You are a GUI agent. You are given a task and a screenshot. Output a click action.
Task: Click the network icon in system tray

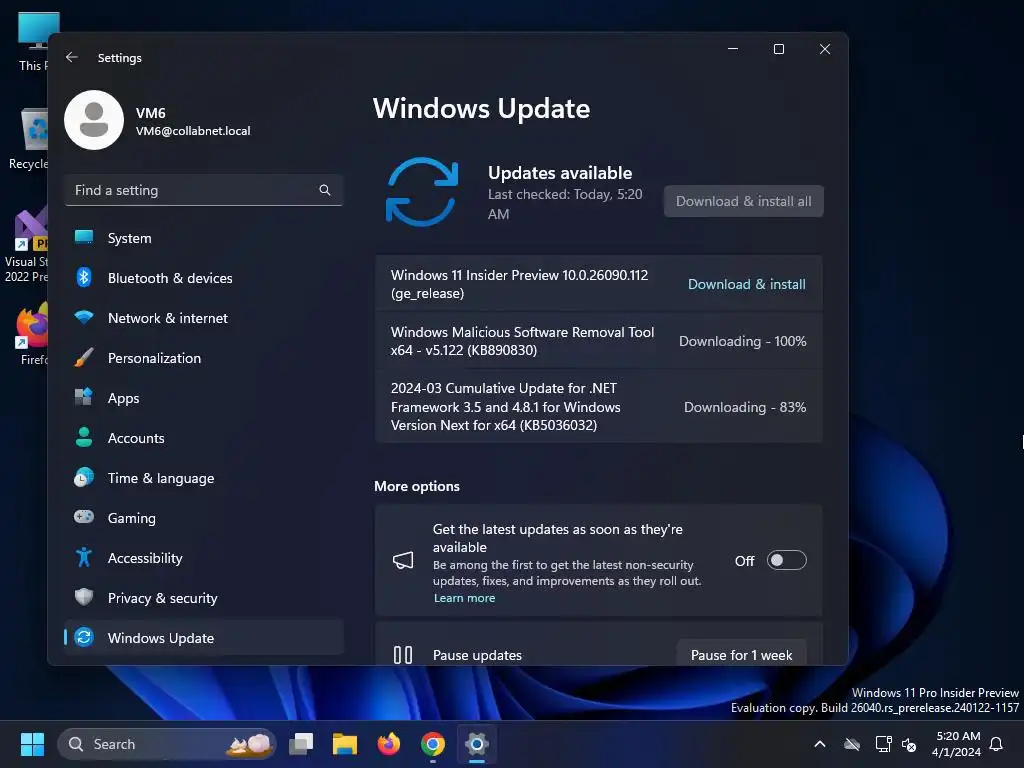click(883, 744)
